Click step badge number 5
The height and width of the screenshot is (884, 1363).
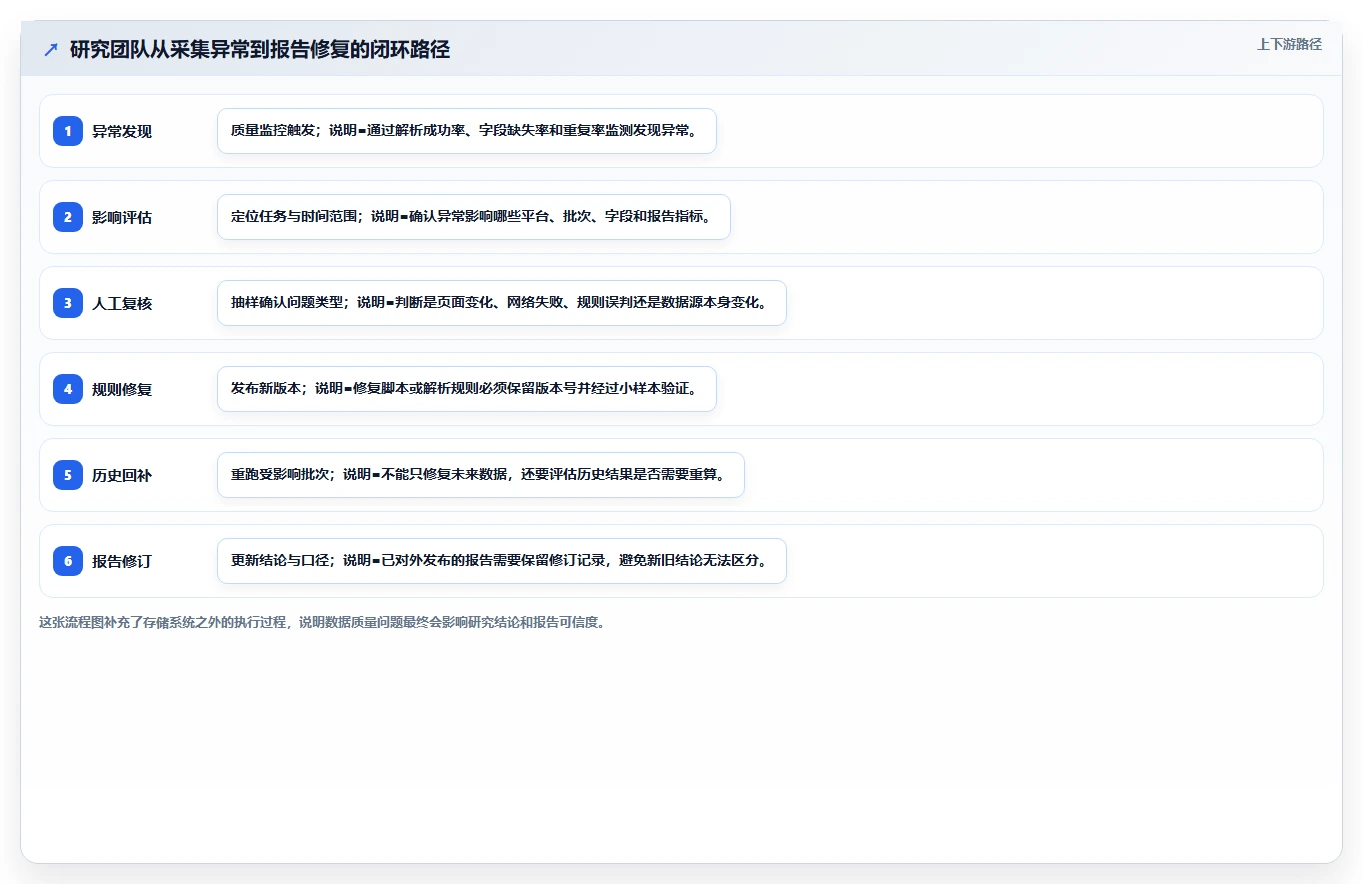[x=68, y=475]
